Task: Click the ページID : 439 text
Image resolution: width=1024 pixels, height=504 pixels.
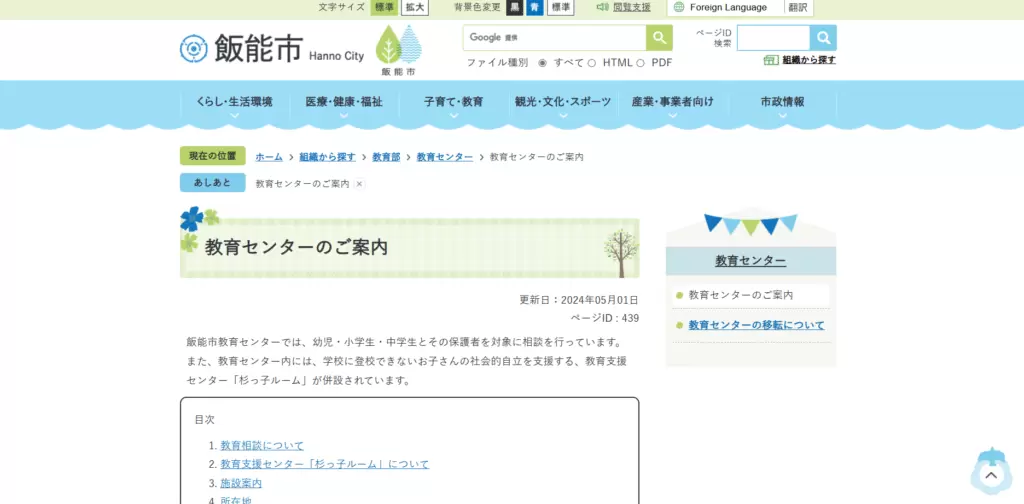Action: pyautogui.click(x=605, y=319)
